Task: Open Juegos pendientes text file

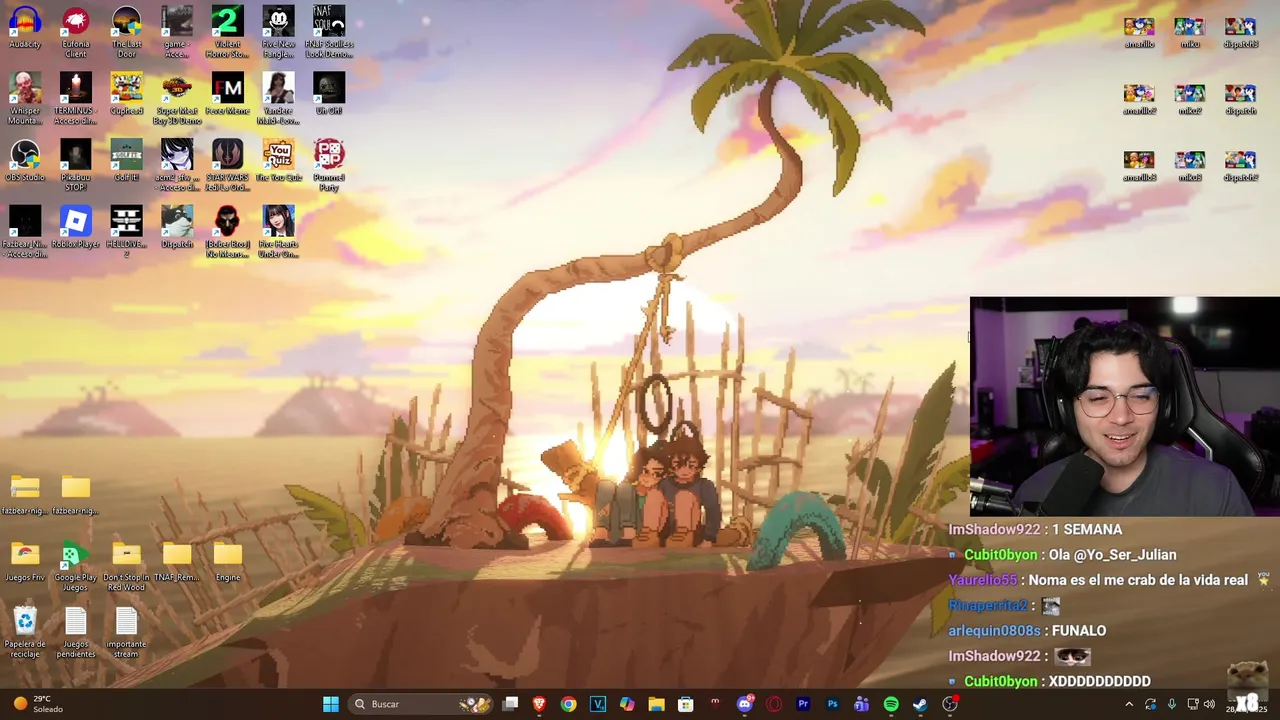Action: pos(75,633)
